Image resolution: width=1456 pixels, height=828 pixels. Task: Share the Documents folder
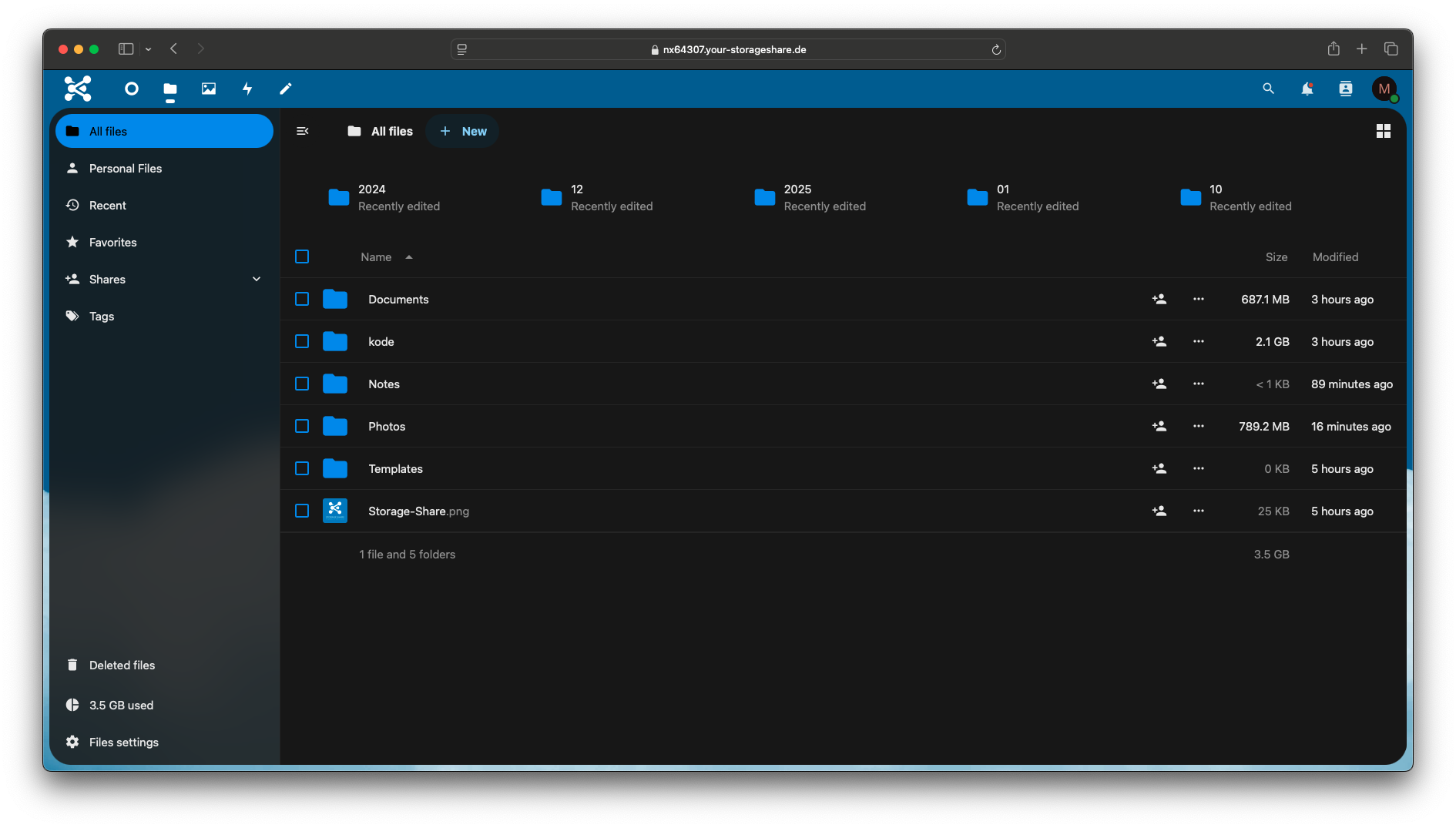pos(1159,299)
